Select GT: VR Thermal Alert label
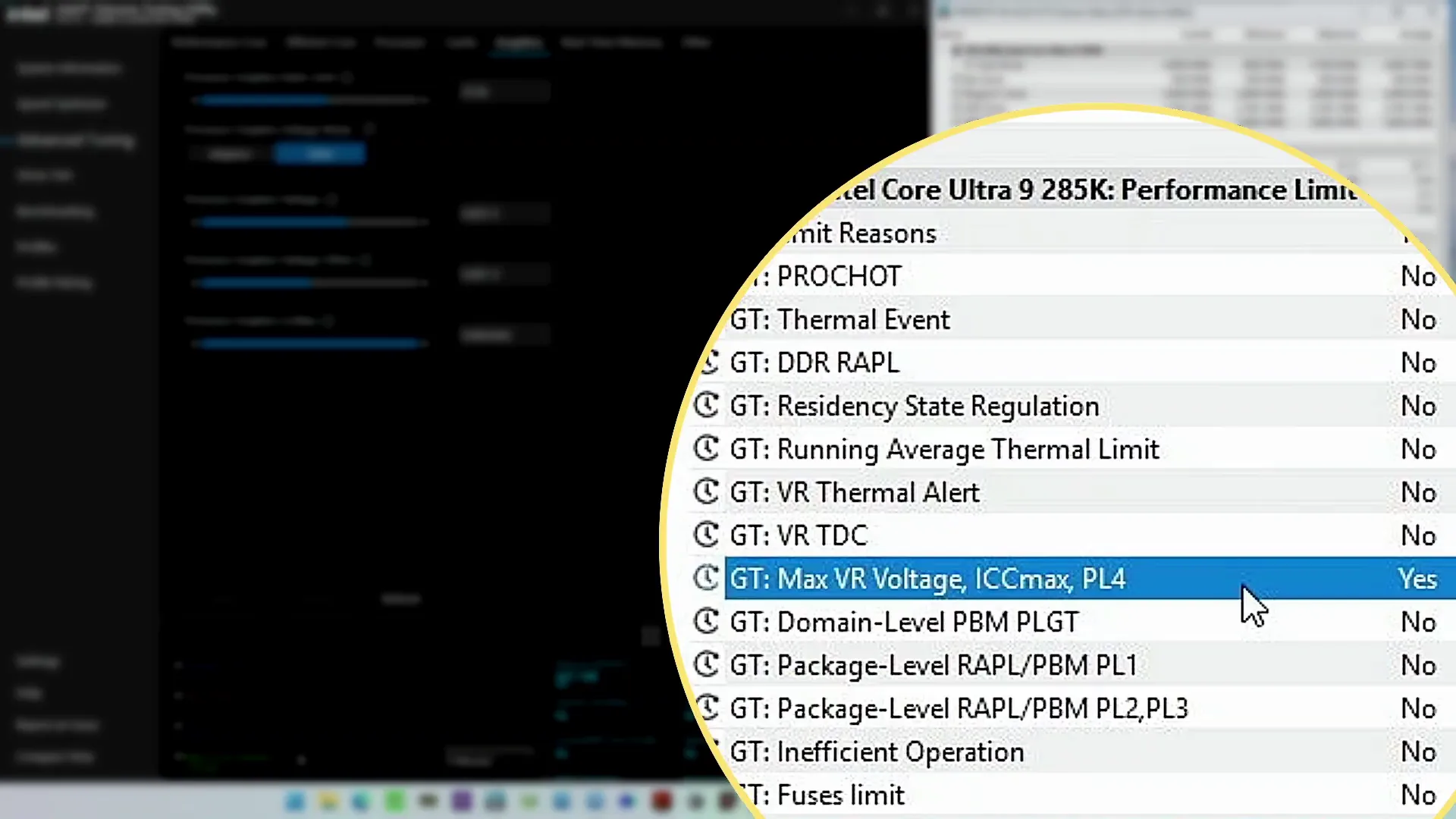The width and height of the screenshot is (1456, 819). pos(855,493)
